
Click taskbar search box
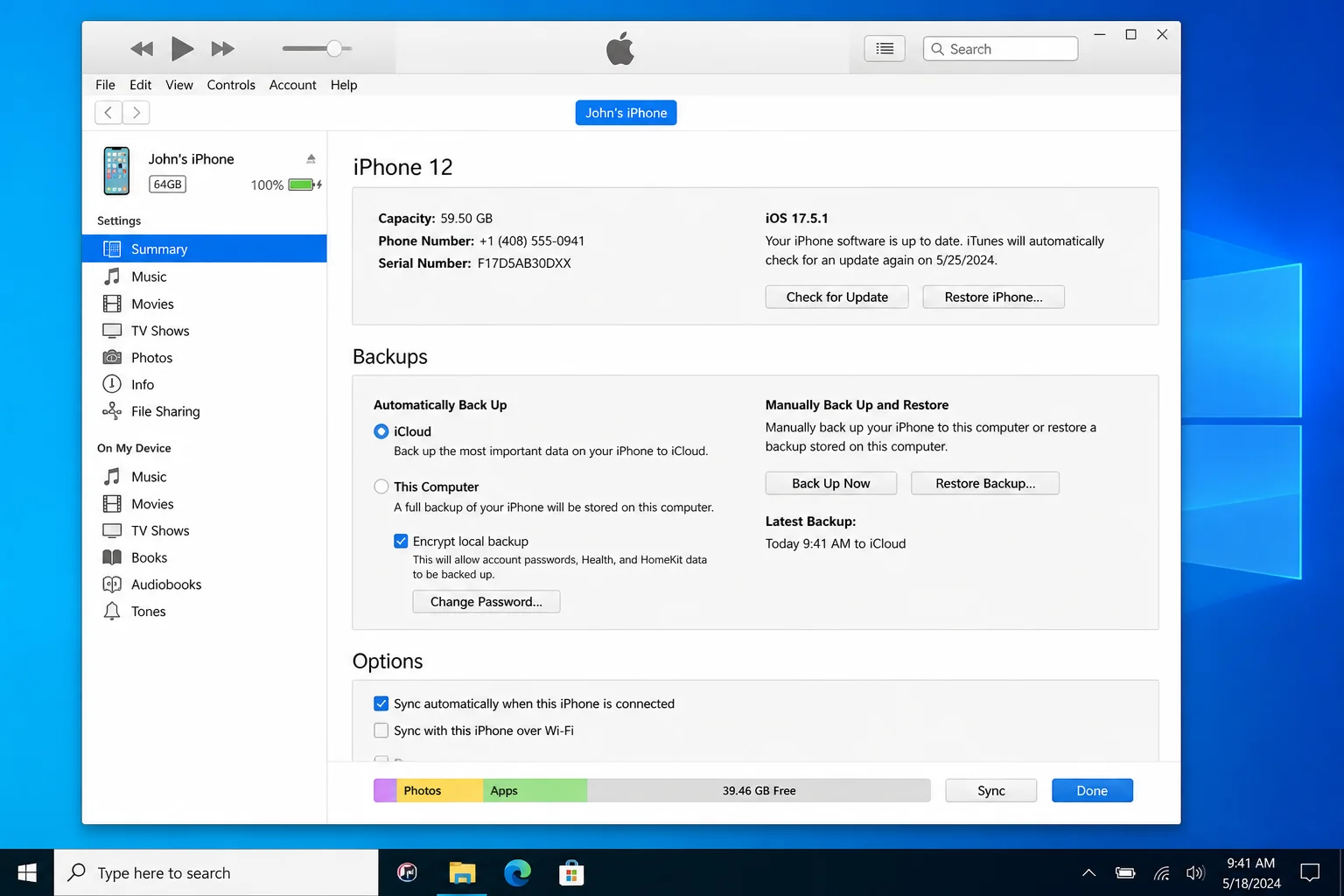coord(216,872)
